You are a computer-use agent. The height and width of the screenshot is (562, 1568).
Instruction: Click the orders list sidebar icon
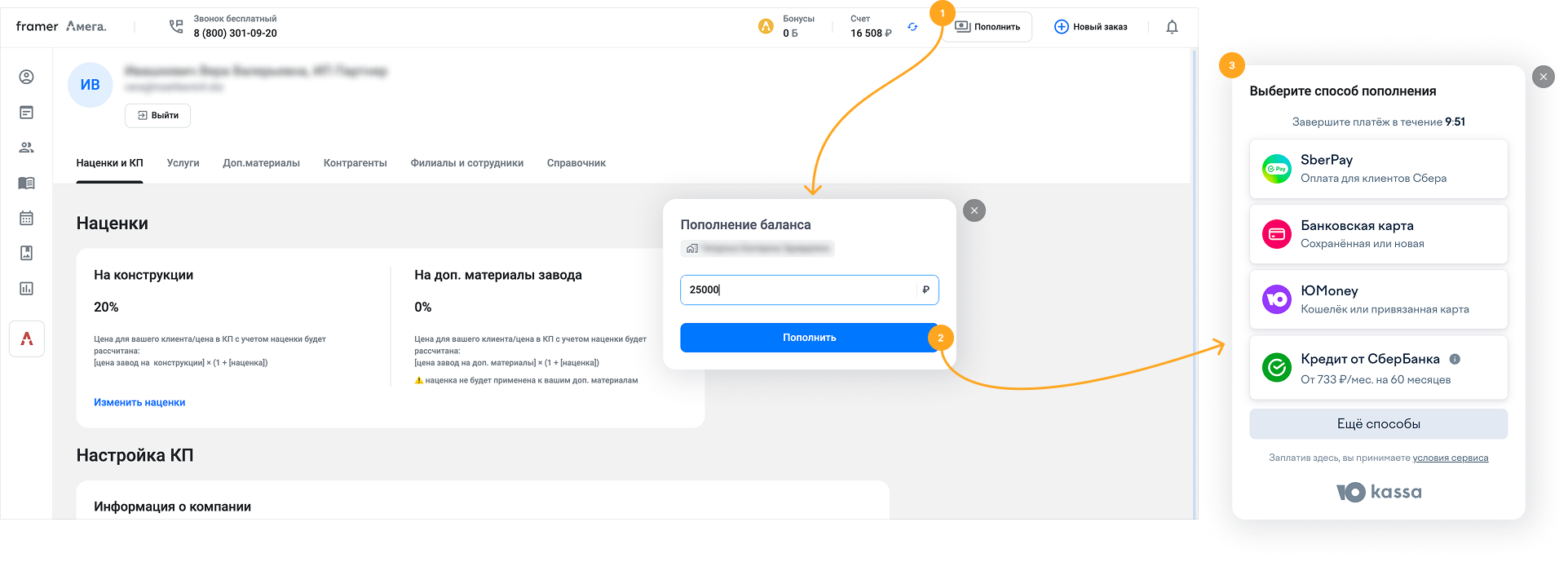[26, 113]
